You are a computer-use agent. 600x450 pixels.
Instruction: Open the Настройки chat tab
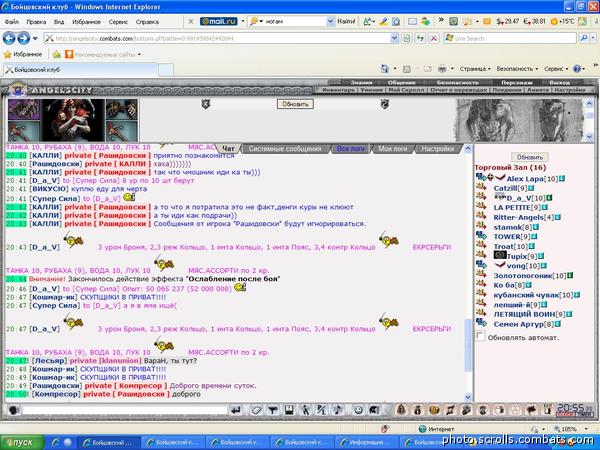pos(437,148)
